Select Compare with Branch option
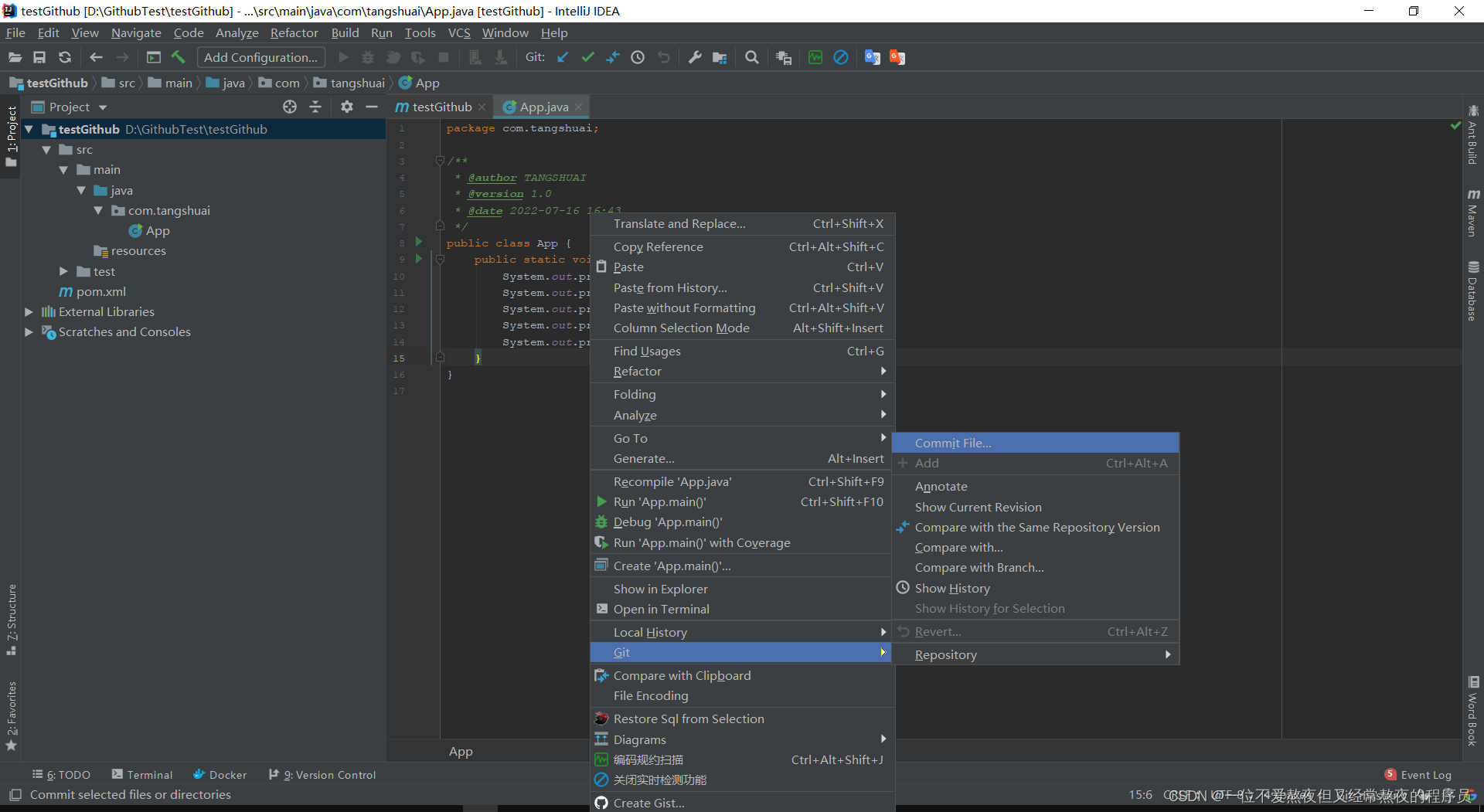Screen dimensions: 1484x812 coord(1036,567)
